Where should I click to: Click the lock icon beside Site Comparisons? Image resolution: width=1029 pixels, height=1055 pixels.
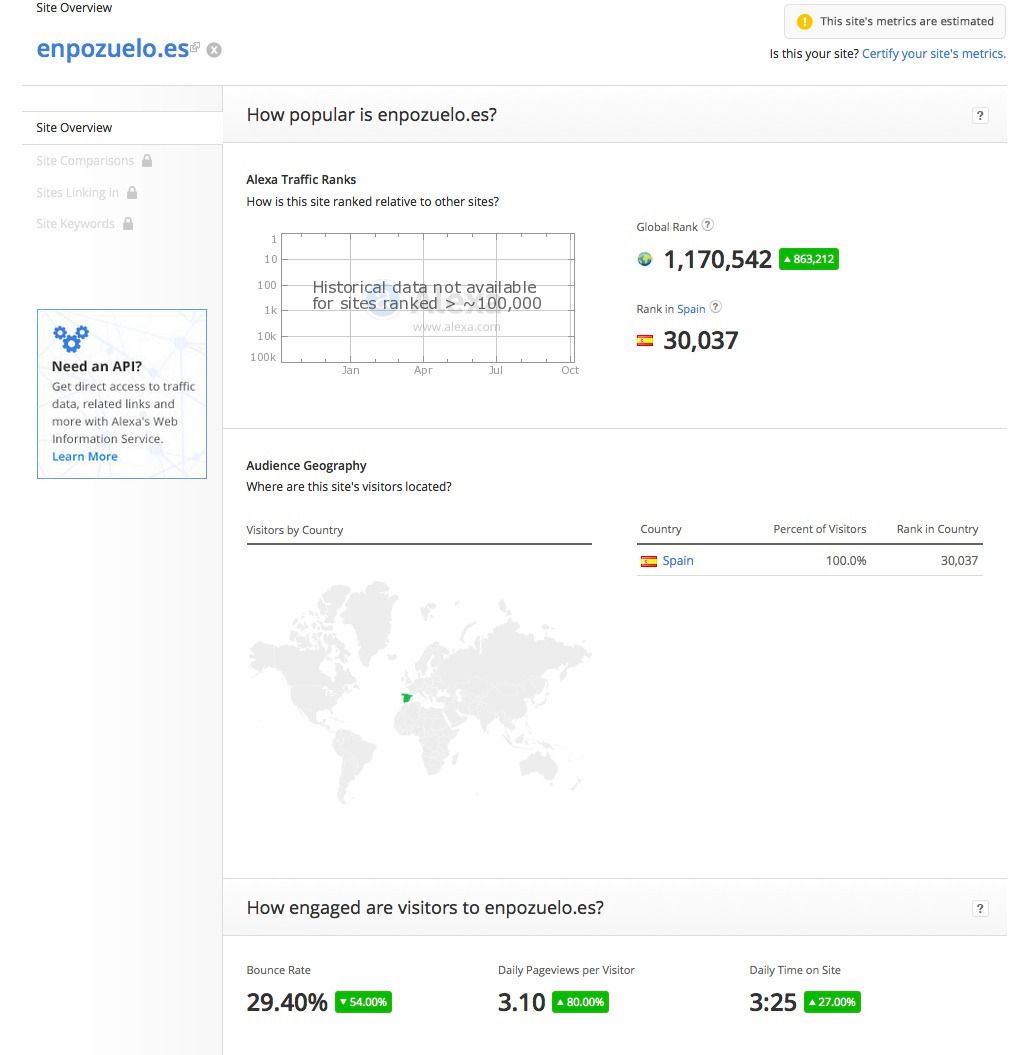pyautogui.click(x=147, y=160)
